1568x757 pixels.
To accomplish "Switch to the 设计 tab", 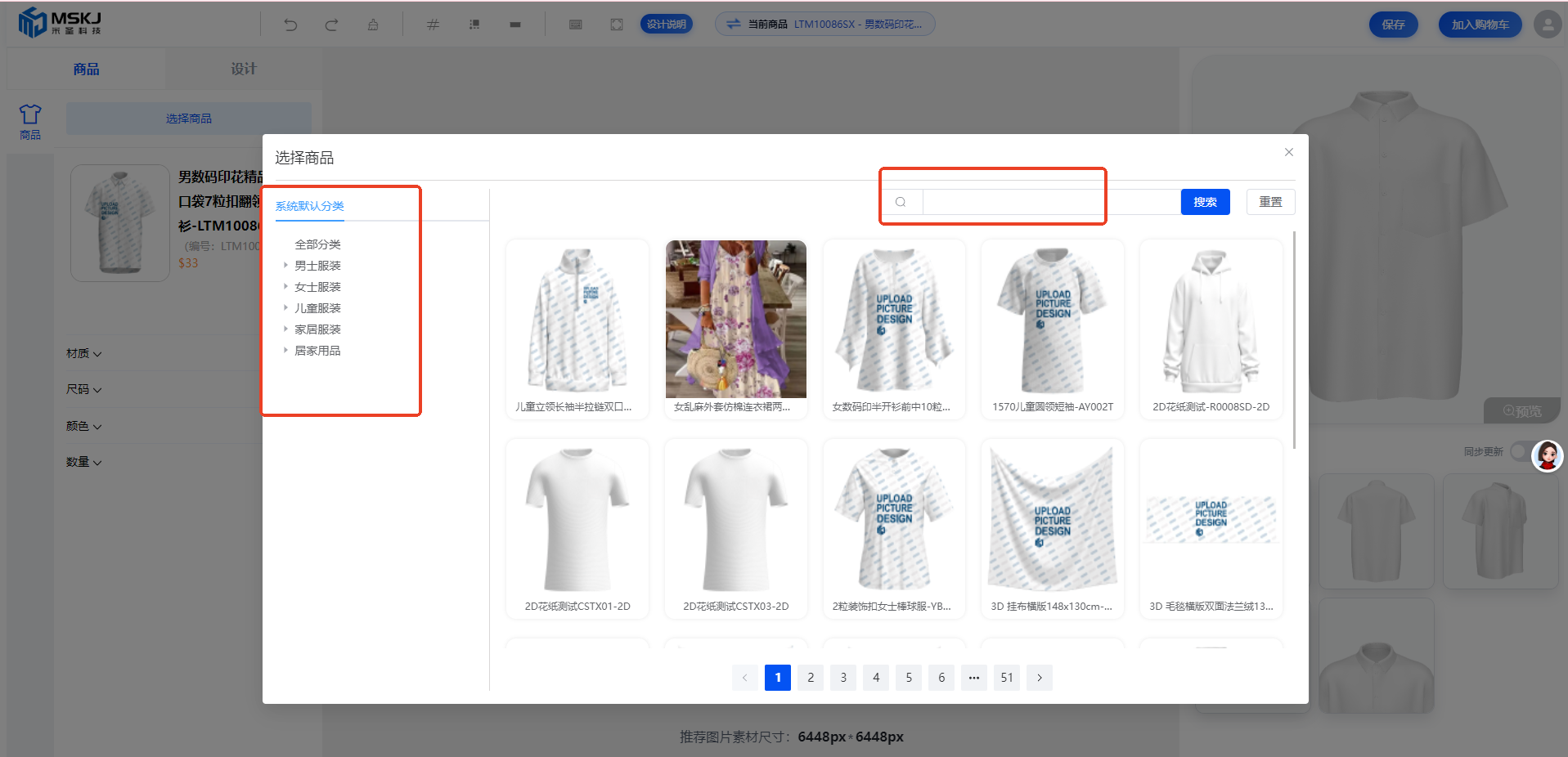I will (x=243, y=69).
